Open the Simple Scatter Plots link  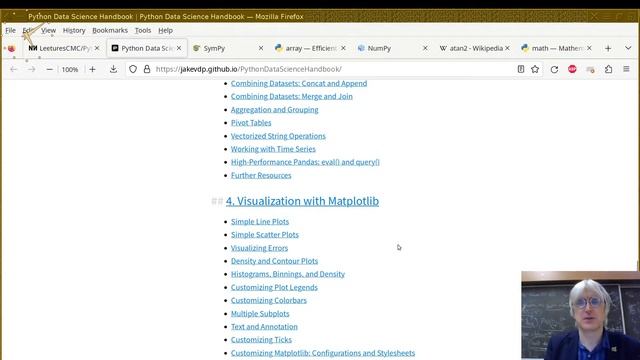[264, 235]
